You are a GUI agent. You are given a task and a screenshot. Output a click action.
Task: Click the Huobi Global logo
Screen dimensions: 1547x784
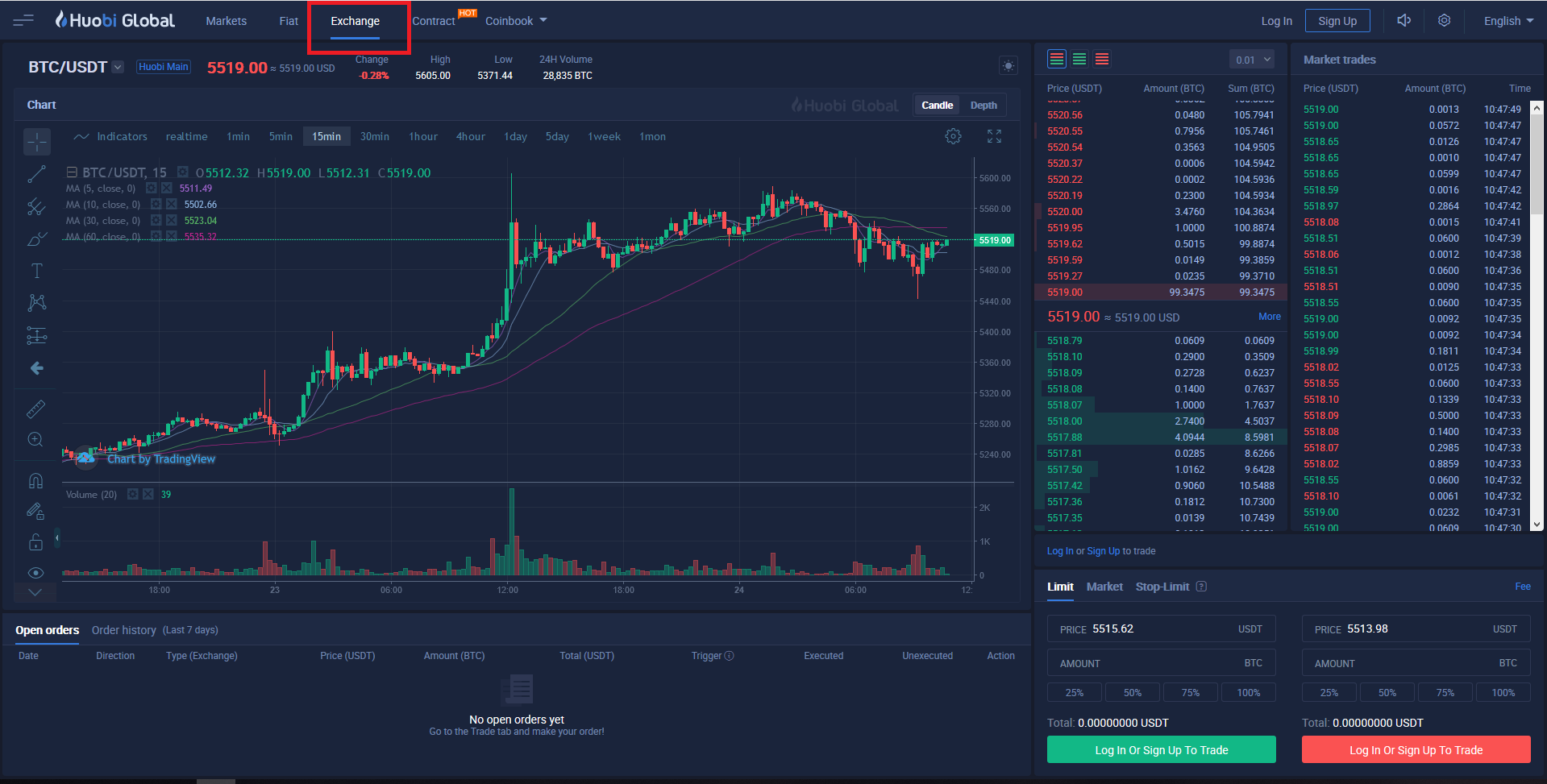tap(114, 20)
